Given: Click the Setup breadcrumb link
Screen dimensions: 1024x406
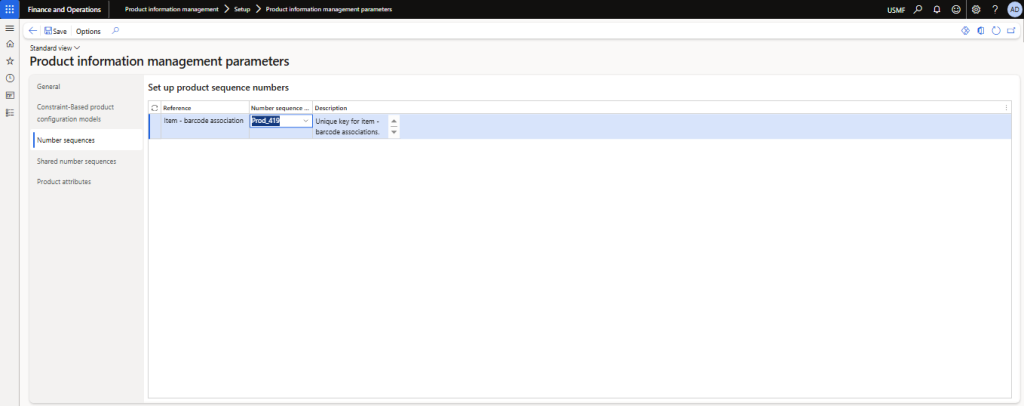Looking at the screenshot, I should pos(242,9).
